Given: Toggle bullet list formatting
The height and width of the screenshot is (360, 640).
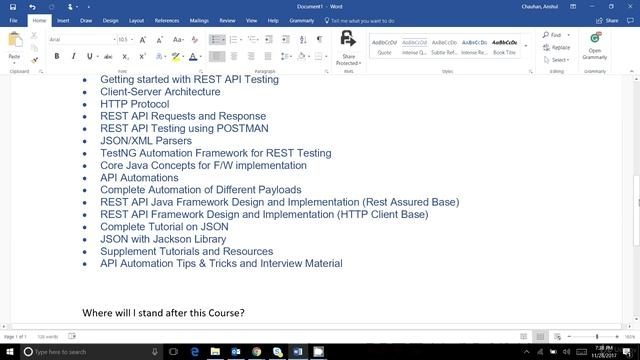Looking at the screenshot, I should pos(214,39).
